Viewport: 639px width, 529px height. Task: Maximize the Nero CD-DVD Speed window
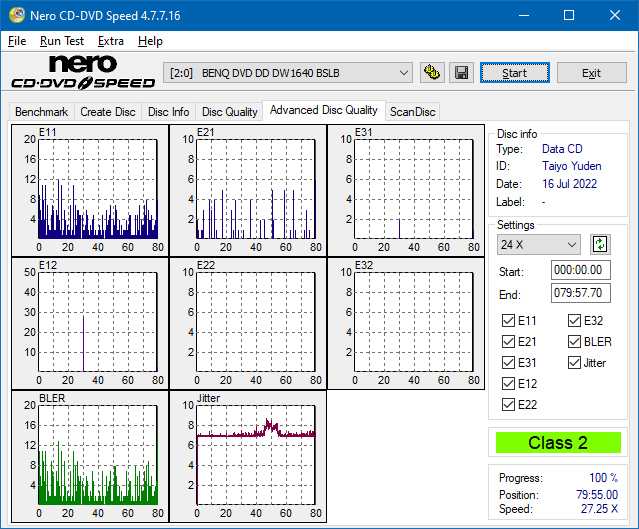pos(569,15)
